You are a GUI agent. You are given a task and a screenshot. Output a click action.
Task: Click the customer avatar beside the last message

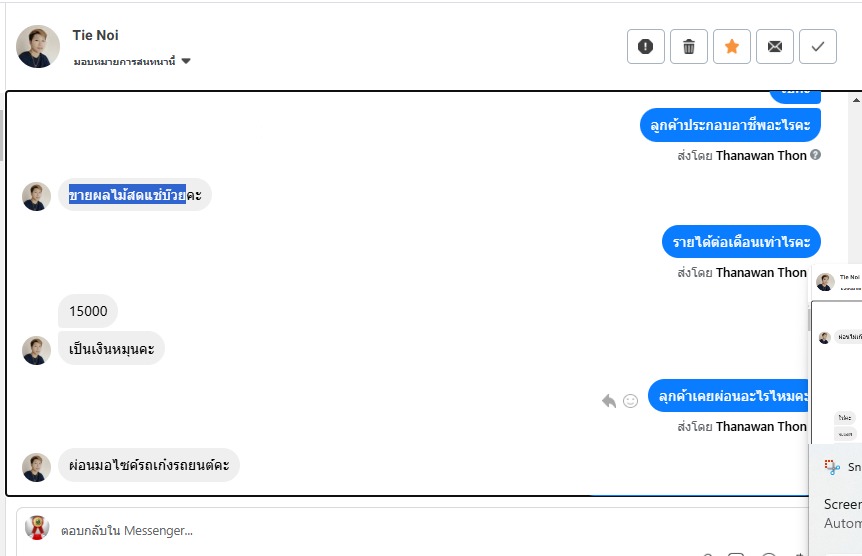point(37,466)
